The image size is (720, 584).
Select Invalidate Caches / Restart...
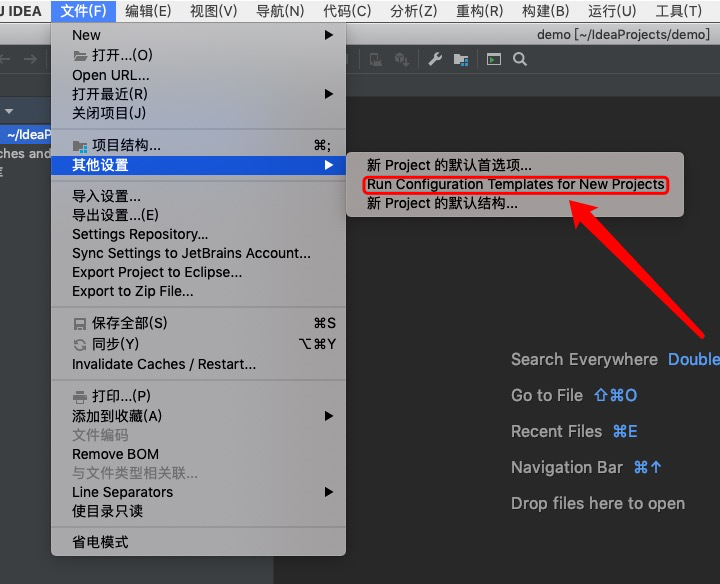pos(198,364)
